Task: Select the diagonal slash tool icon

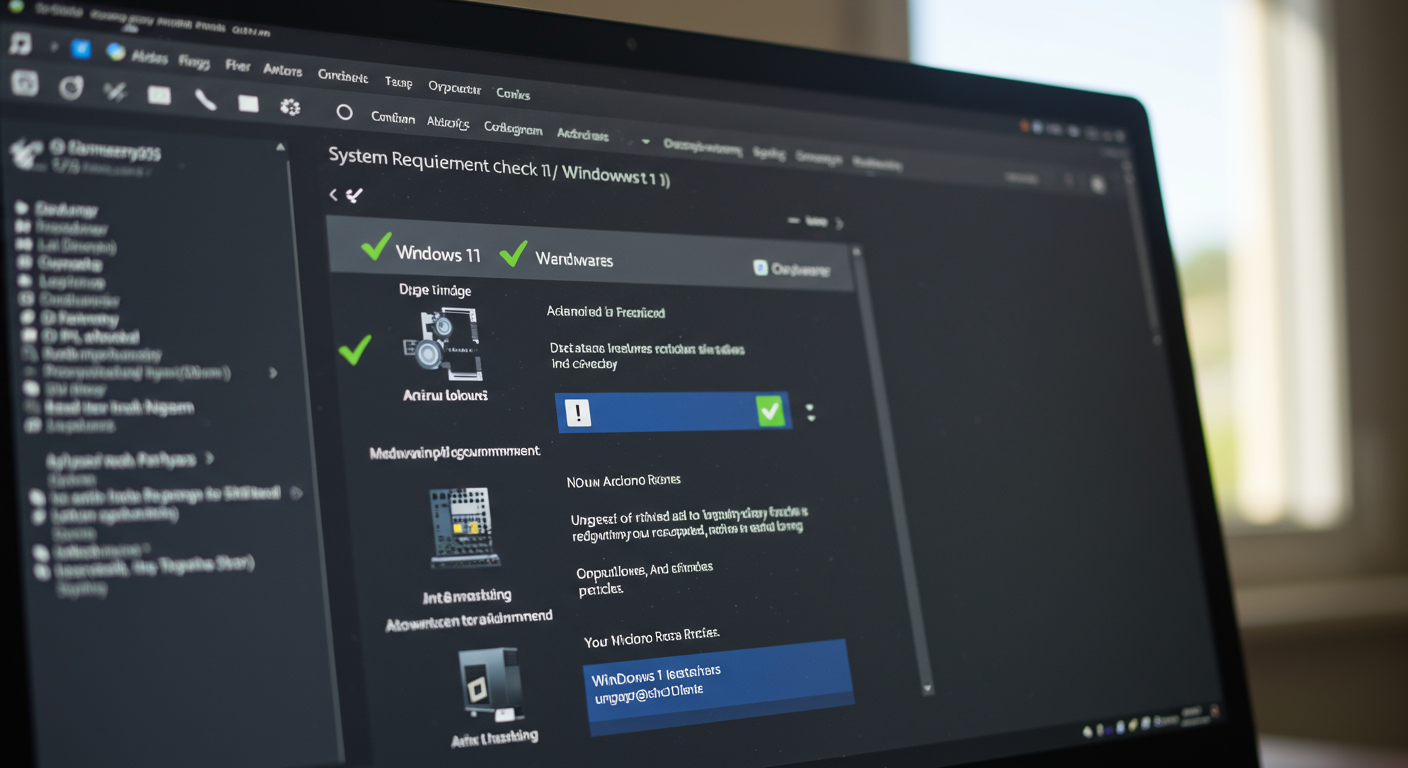Action: 115,92
